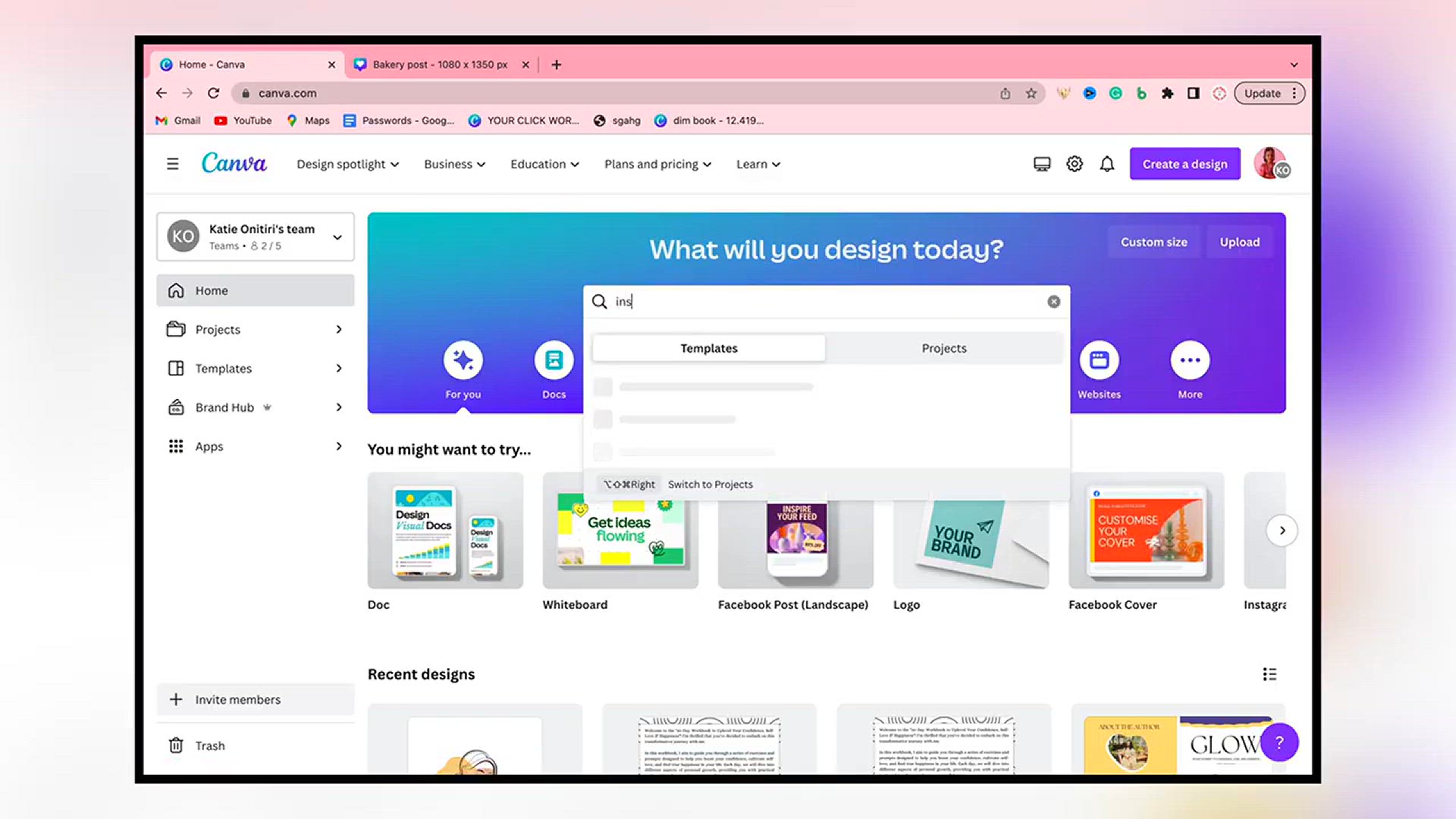Select the Docs category icon

point(554,360)
